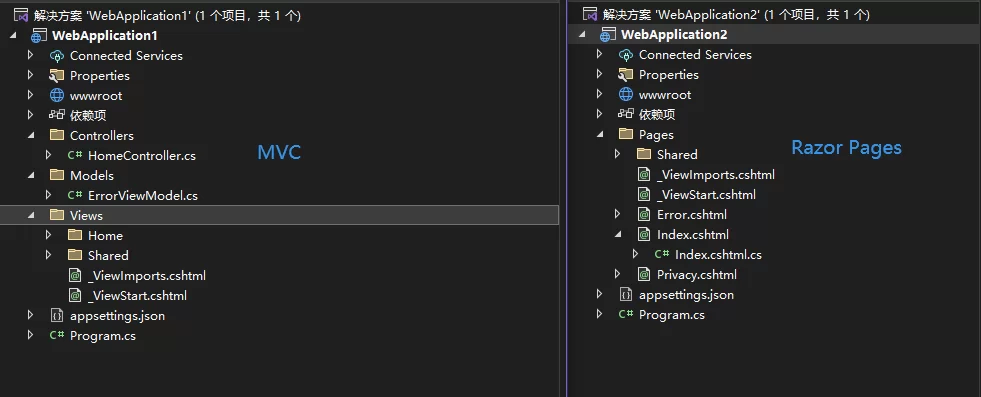The image size is (981, 397).
Task: Select Properties in WebApplication2
Action: pos(669,74)
